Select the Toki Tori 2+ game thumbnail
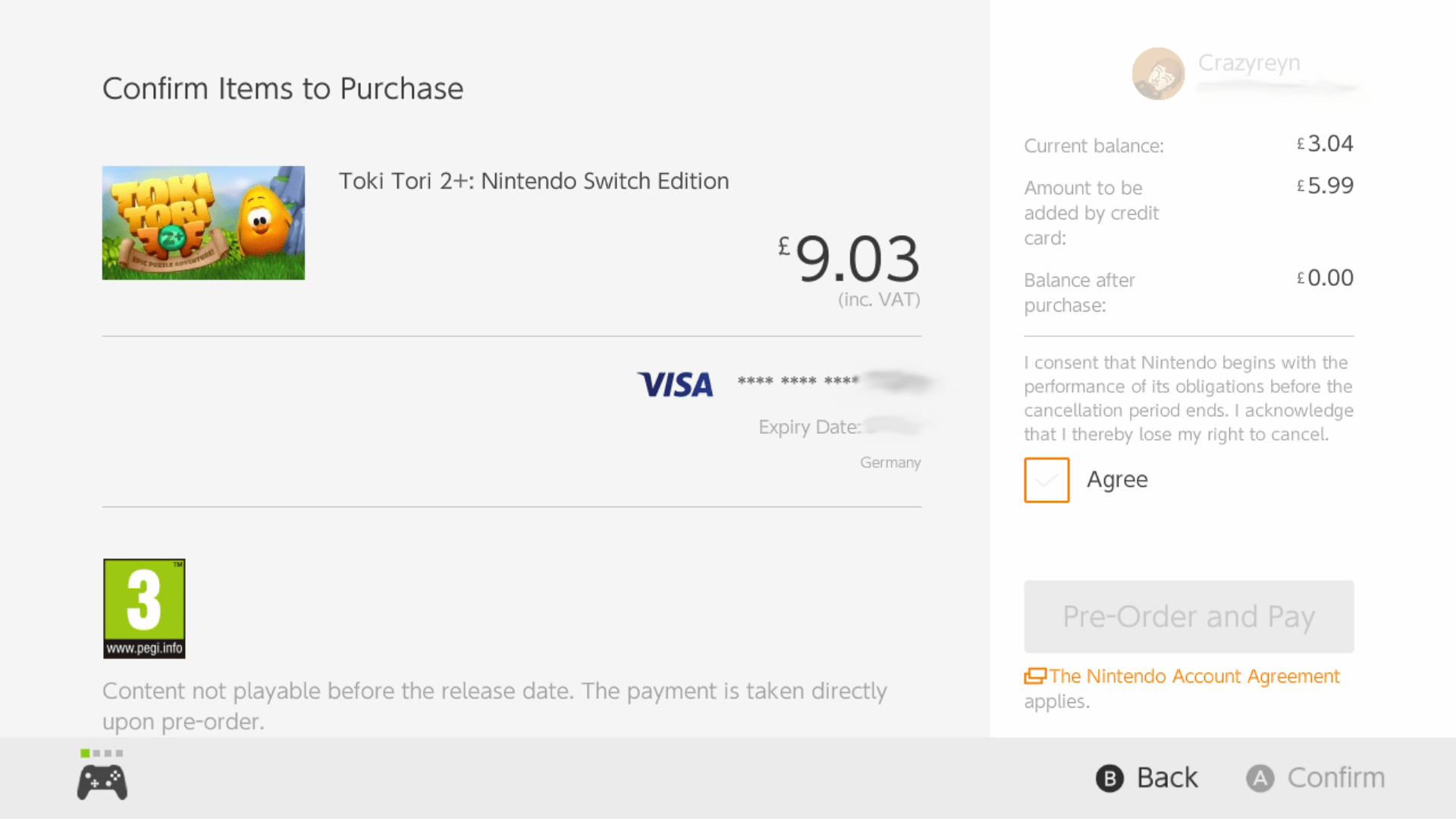 [x=202, y=222]
